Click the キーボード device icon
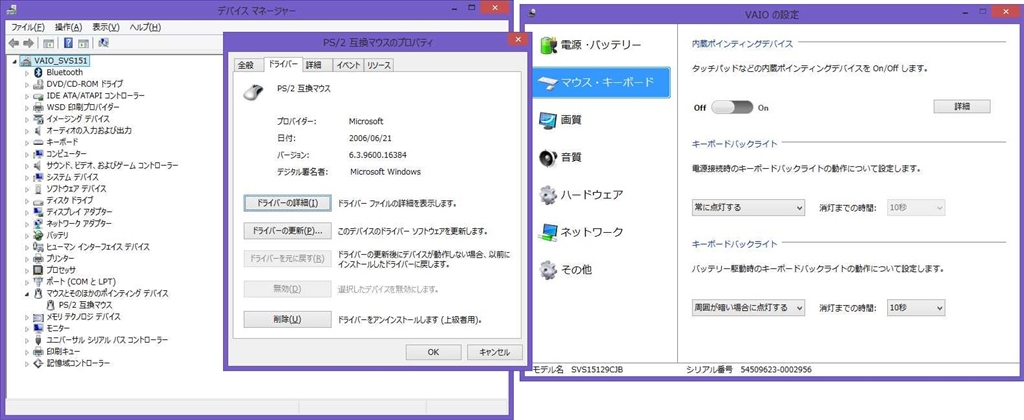The width and height of the screenshot is (1024, 420). coord(39,142)
